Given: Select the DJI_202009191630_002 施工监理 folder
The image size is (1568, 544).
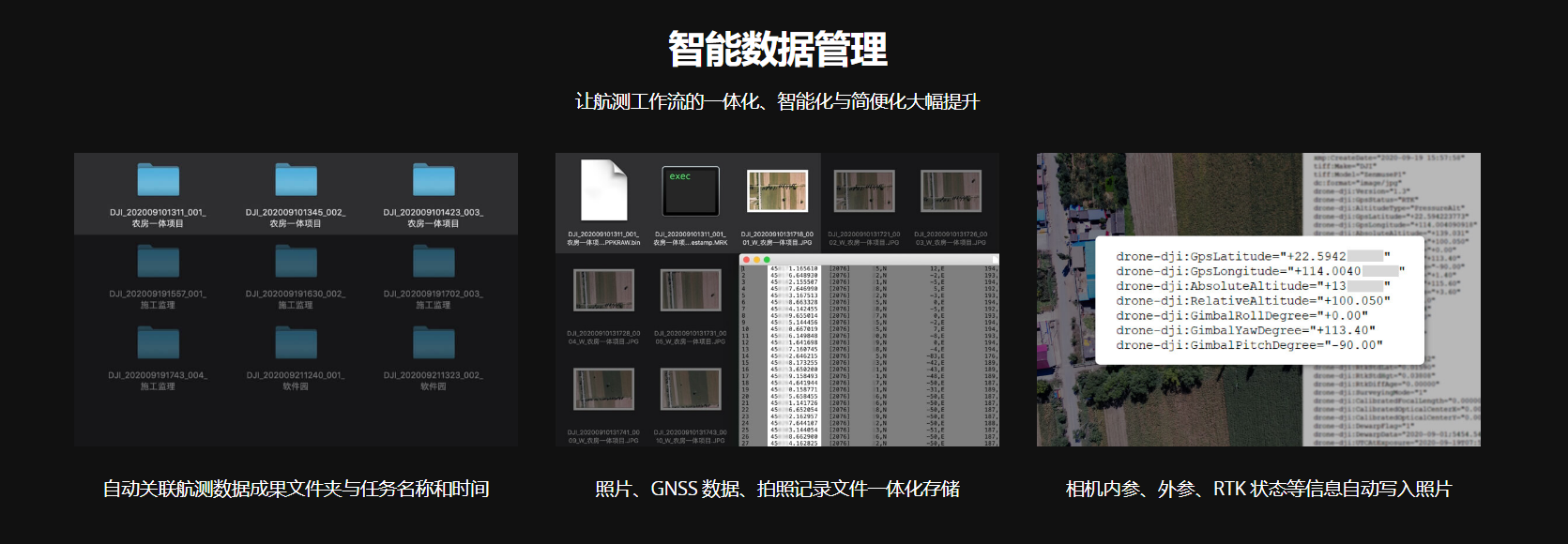Looking at the screenshot, I should tap(296, 262).
